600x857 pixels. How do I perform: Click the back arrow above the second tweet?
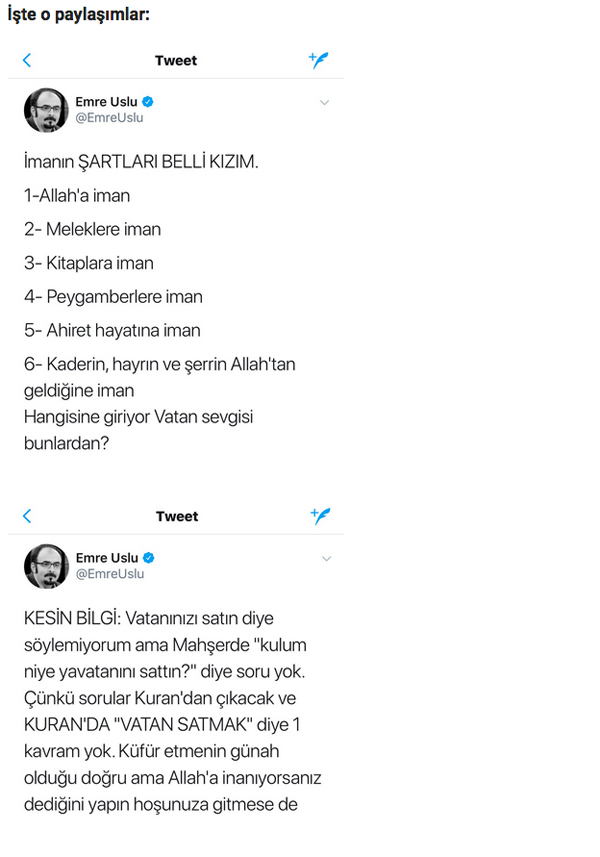26,516
